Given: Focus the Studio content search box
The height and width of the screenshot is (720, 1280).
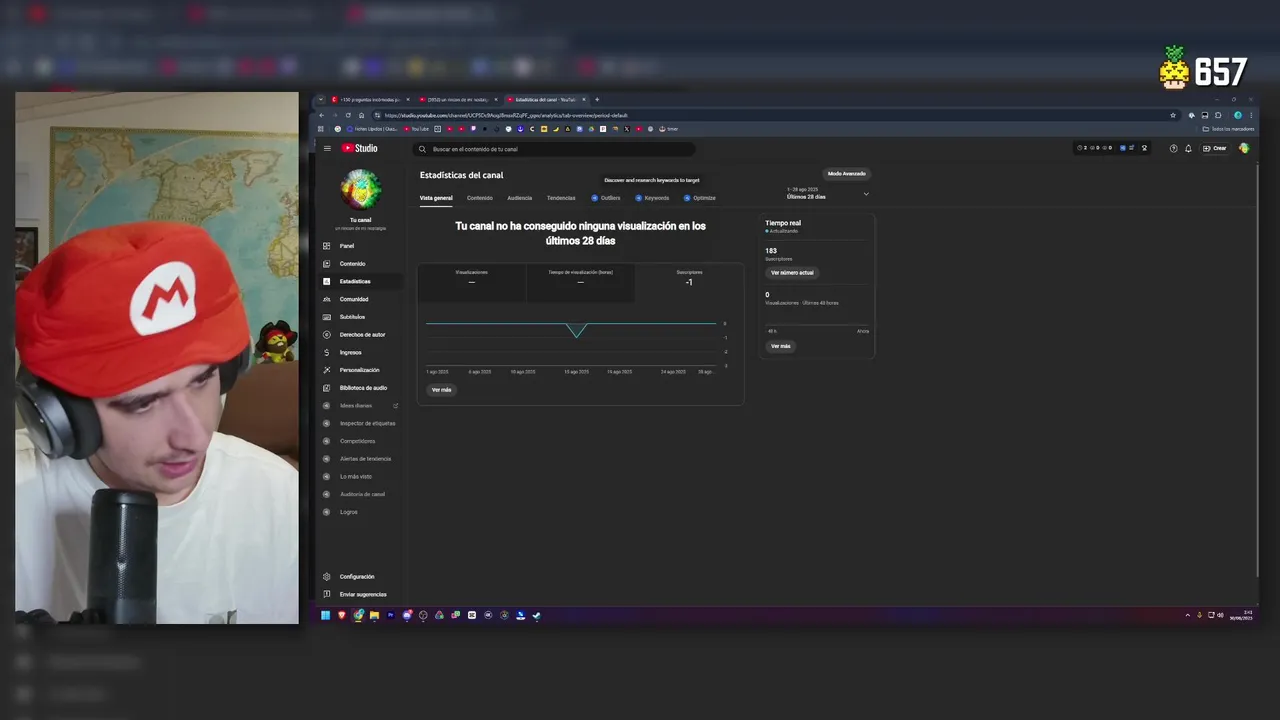Looking at the screenshot, I should tap(553, 149).
